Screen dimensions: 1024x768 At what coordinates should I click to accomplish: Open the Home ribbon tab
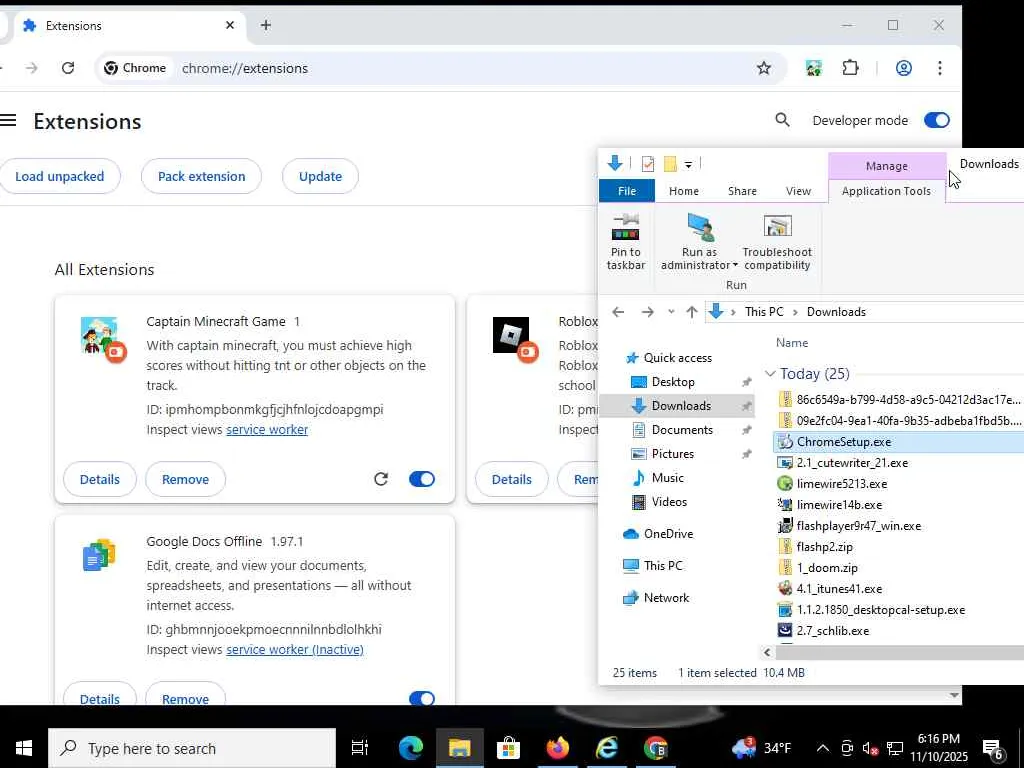point(684,191)
